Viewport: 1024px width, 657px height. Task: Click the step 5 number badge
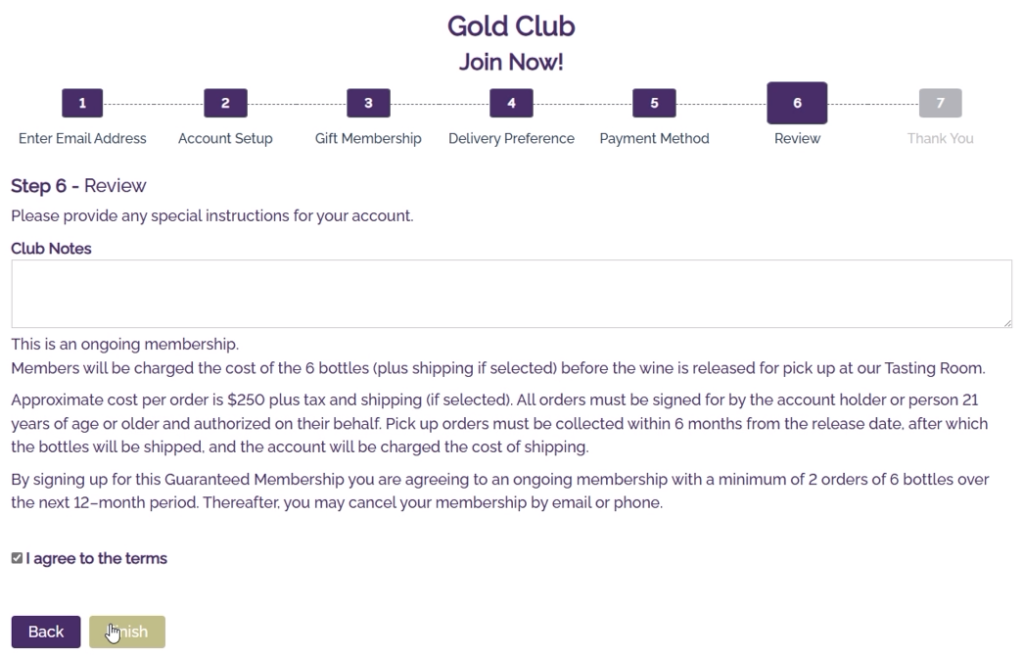point(654,103)
